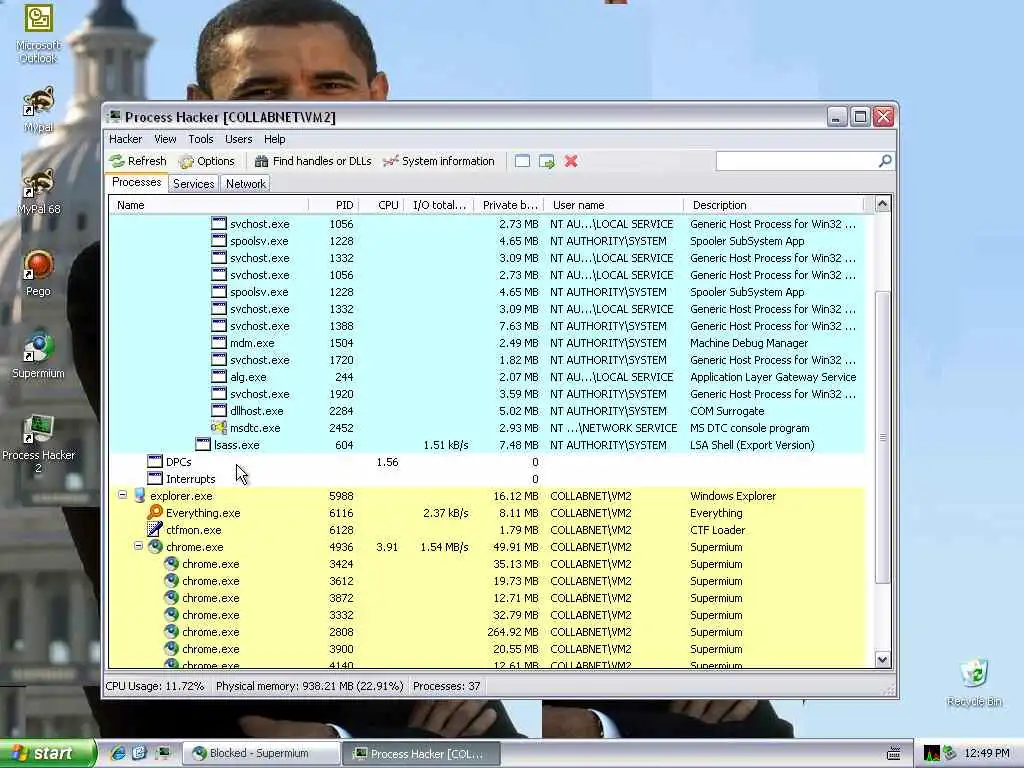The image size is (1024, 768).
Task: Click the DPCs row icon
Action: 155,462
